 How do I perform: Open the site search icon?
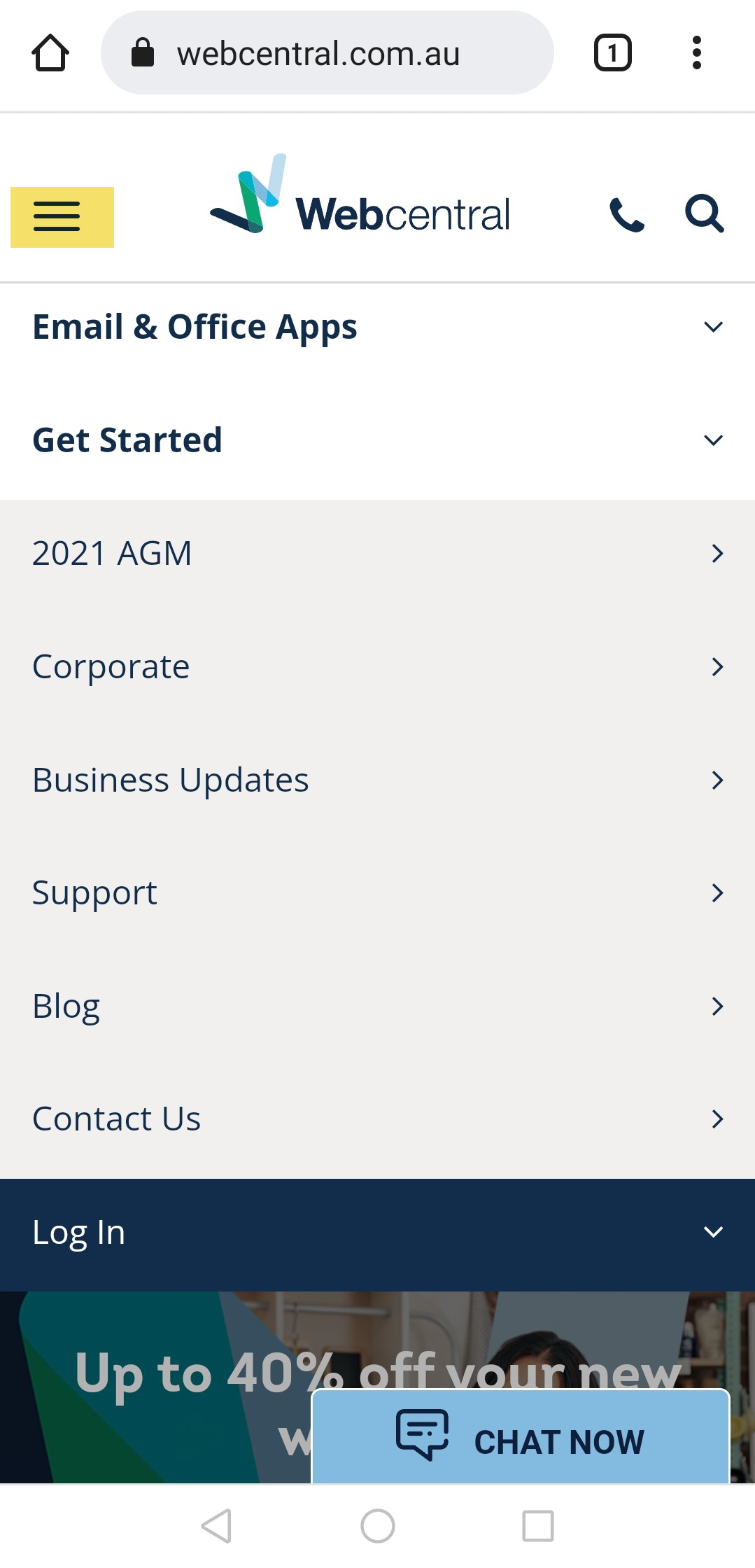704,213
